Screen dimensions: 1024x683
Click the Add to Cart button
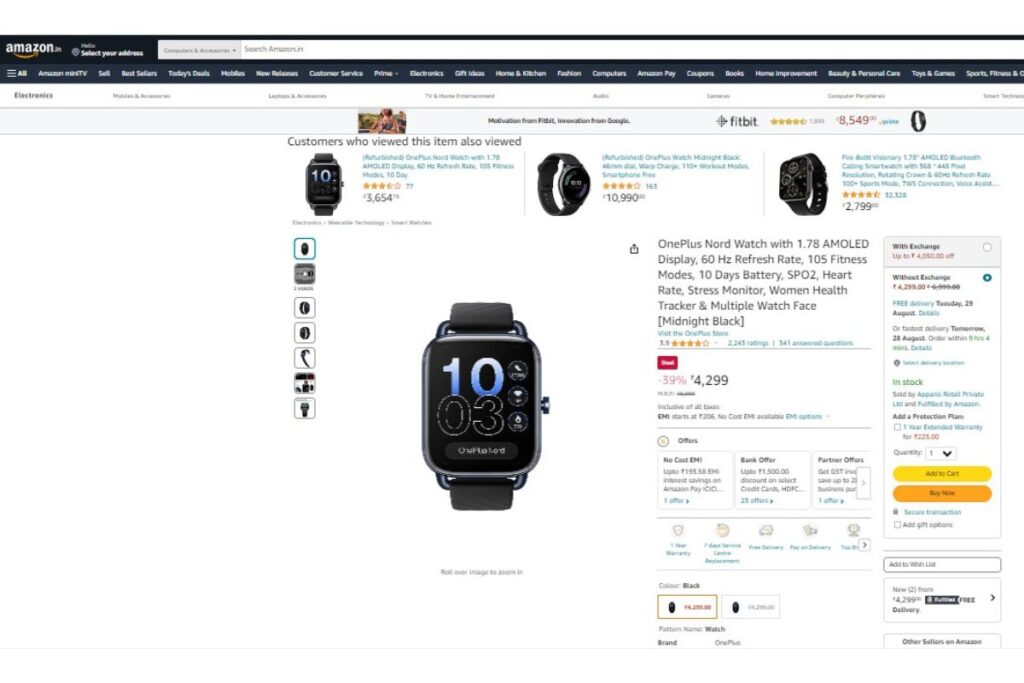[942, 473]
